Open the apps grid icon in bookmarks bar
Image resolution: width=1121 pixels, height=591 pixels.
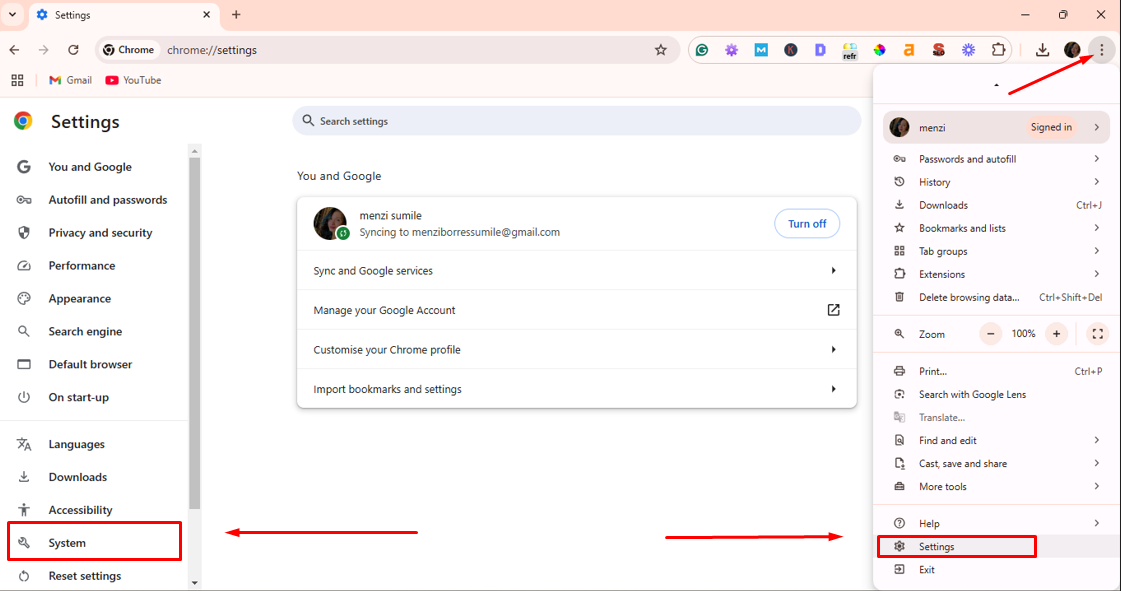[x=17, y=80]
